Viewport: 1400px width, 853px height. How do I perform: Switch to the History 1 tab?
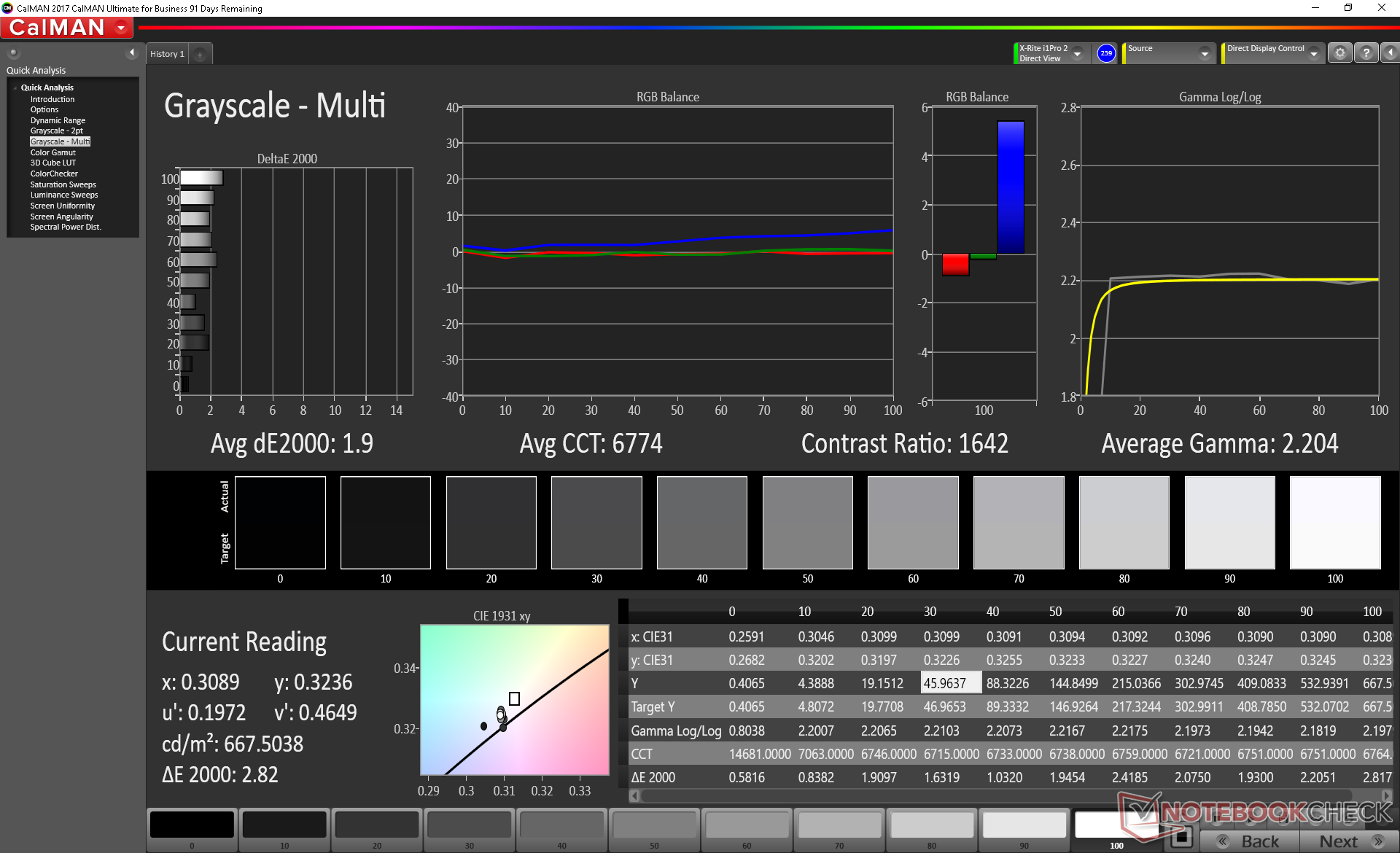[x=167, y=54]
